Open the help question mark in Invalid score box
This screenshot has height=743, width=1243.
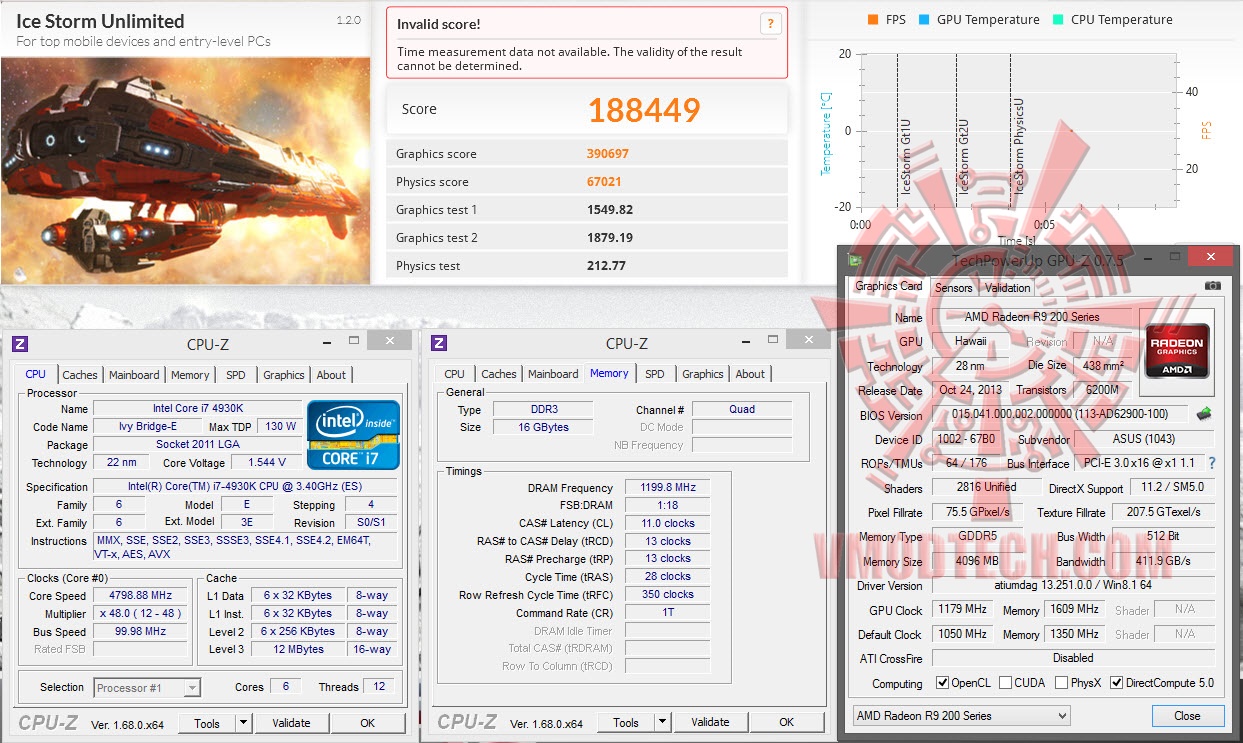[770, 24]
